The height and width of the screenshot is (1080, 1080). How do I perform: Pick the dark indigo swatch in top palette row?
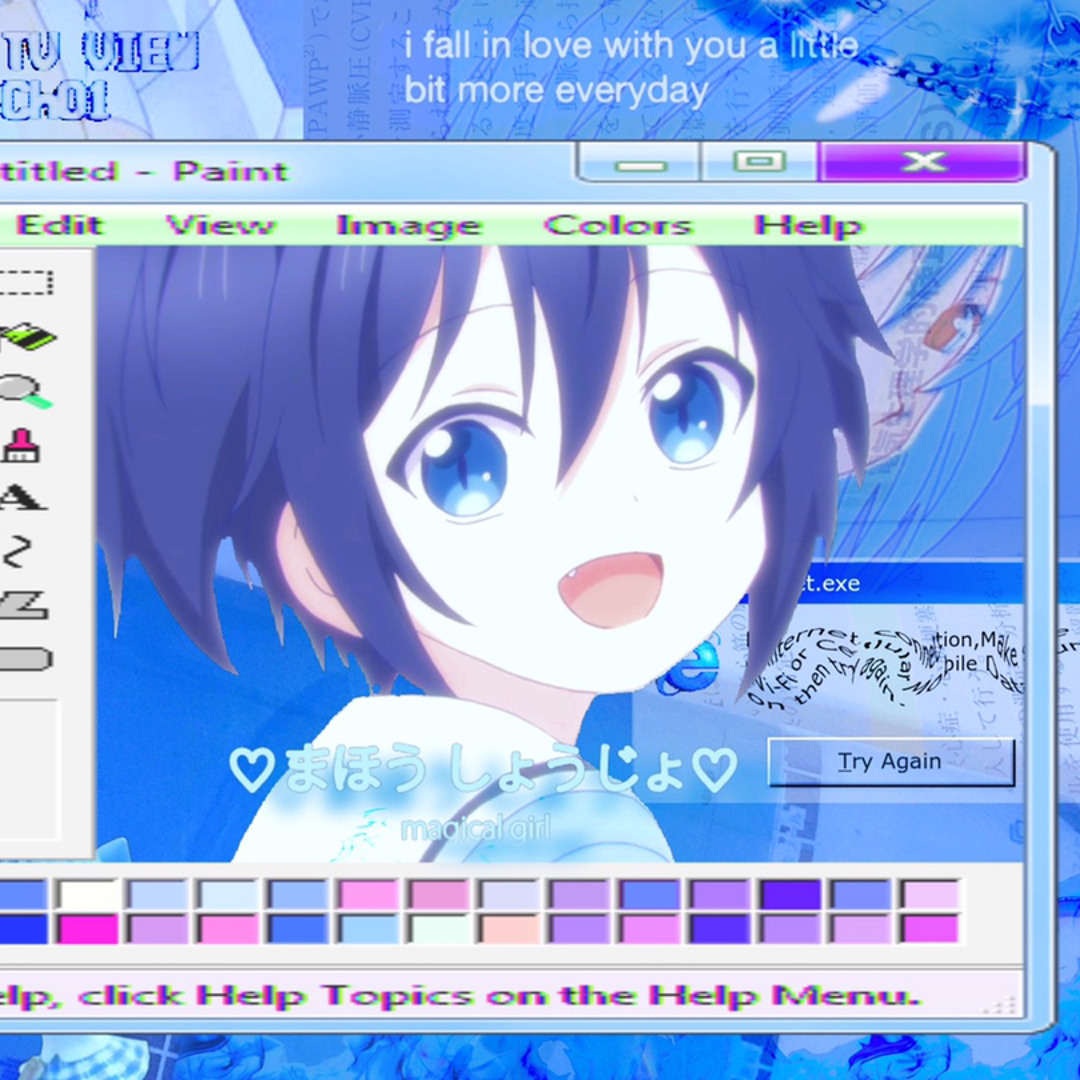pos(790,894)
